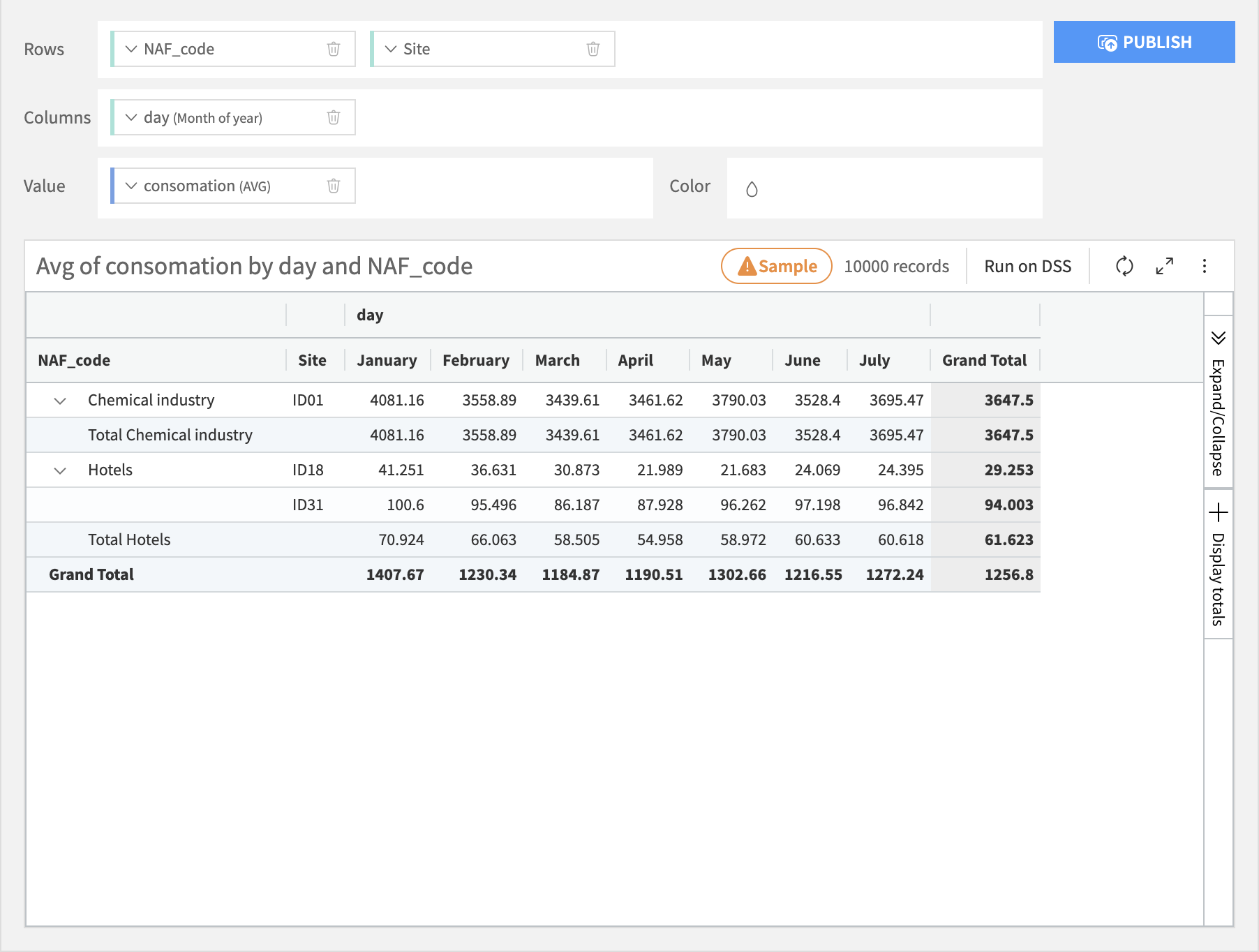Collapse the Chemical industry row

[x=60, y=401]
